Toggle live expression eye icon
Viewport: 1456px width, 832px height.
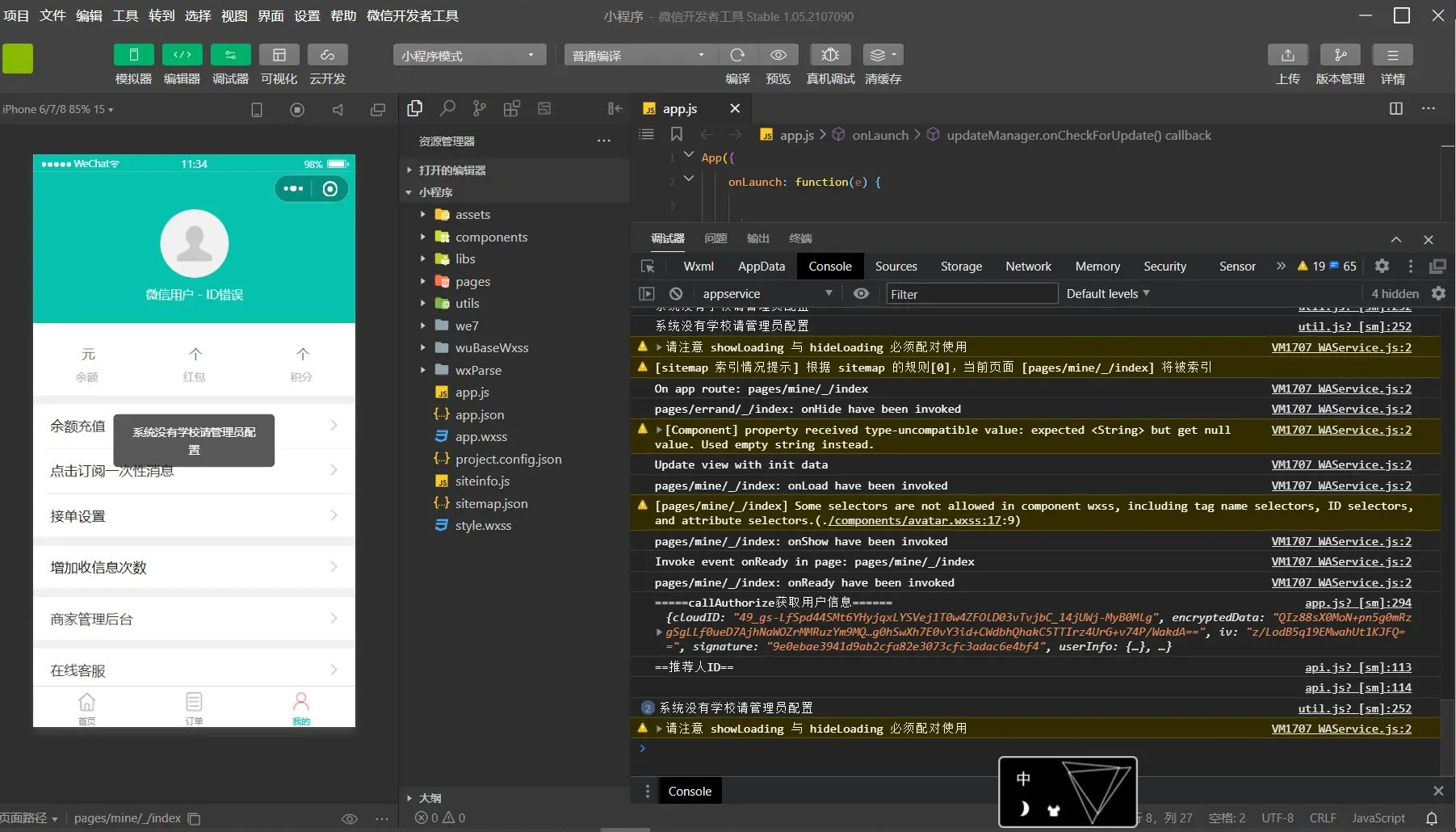tap(862, 294)
